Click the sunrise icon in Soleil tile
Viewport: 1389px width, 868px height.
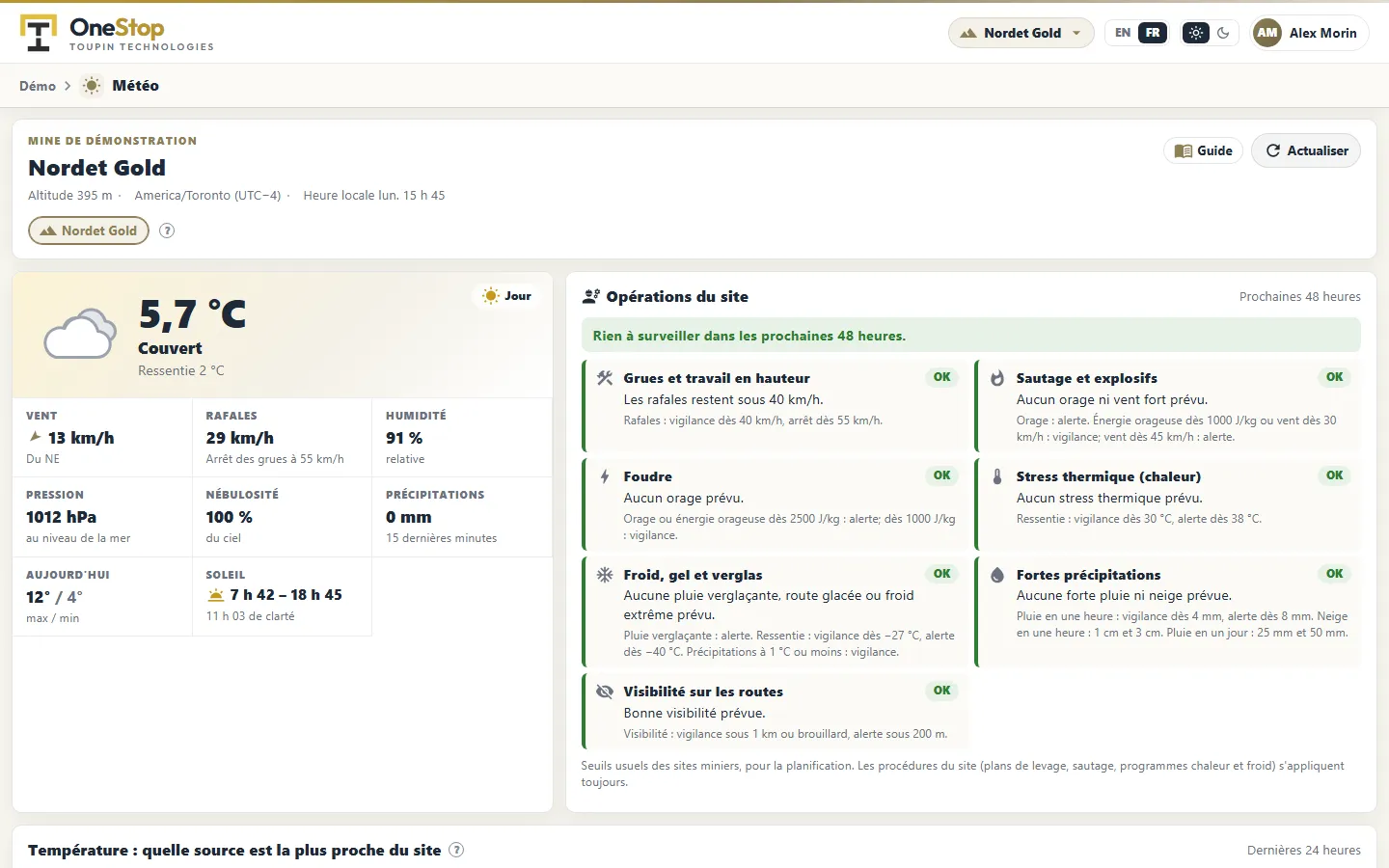point(216,595)
